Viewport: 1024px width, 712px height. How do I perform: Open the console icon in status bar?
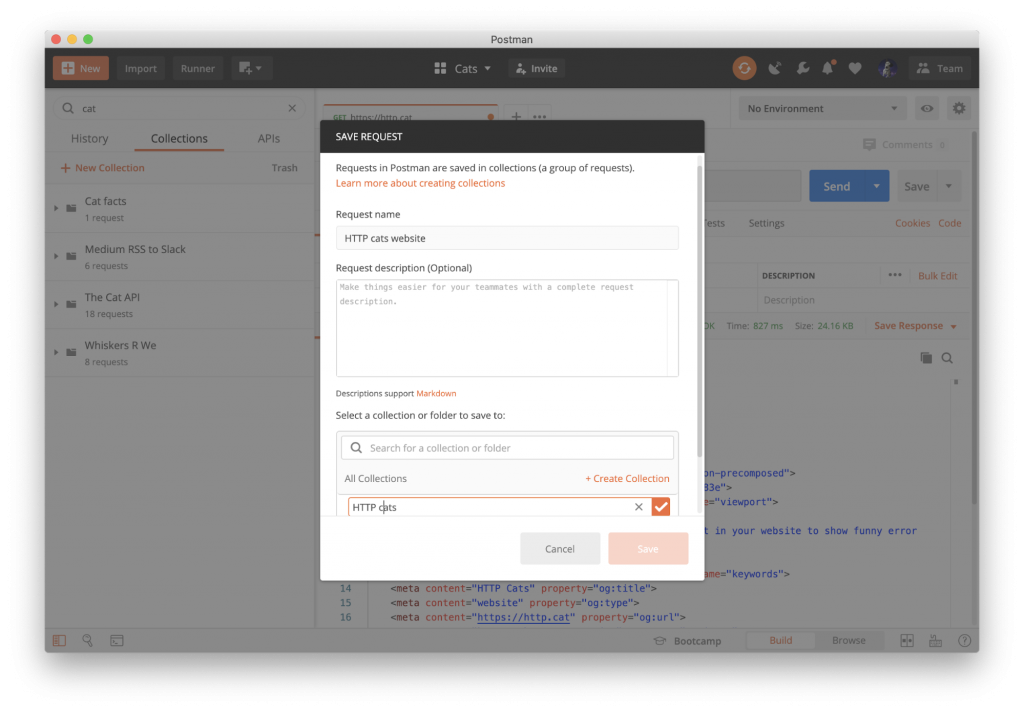point(117,641)
